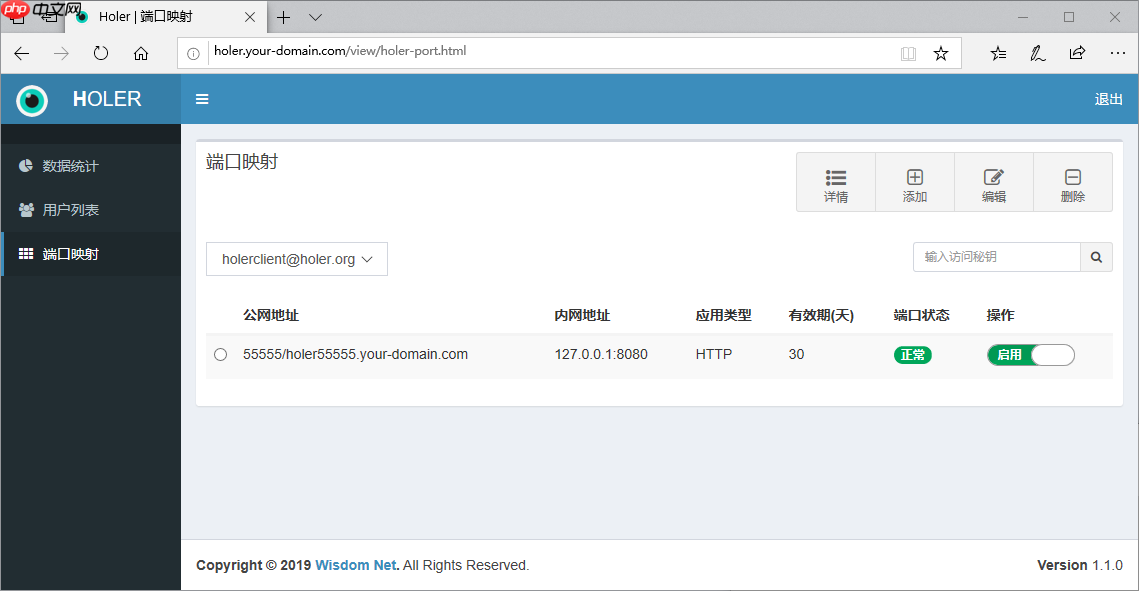Image resolution: width=1139 pixels, height=591 pixels.
Task: Click the hamburger menu icon in the header
Action: (202, 99)
